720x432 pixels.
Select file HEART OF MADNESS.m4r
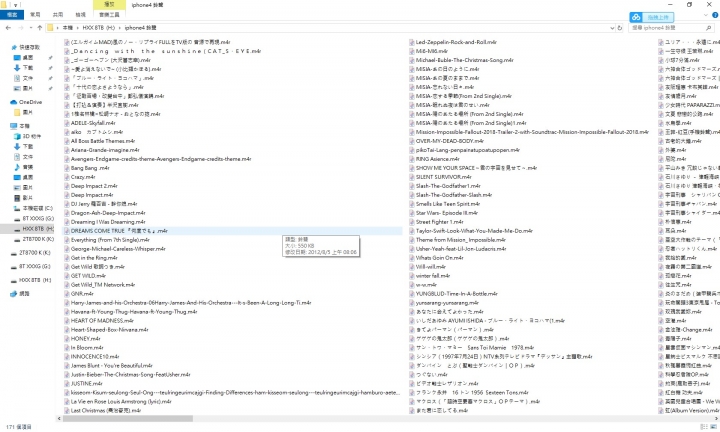pos(102,321)
